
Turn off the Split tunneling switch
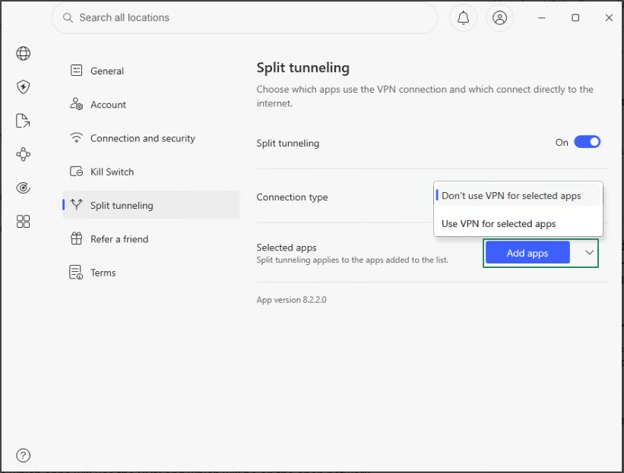tap(587, 142)
